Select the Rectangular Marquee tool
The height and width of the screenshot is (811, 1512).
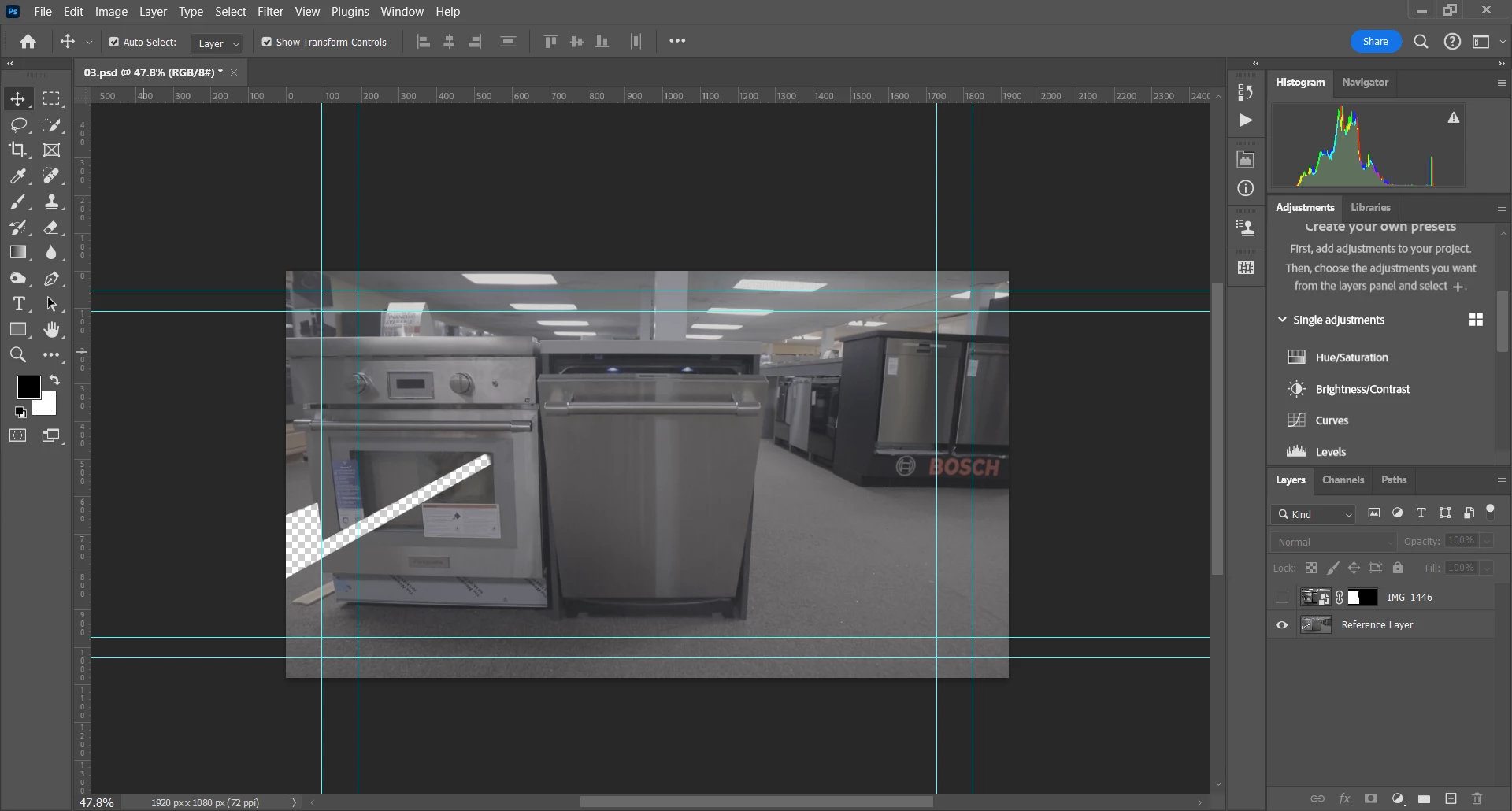pos(52,99)
